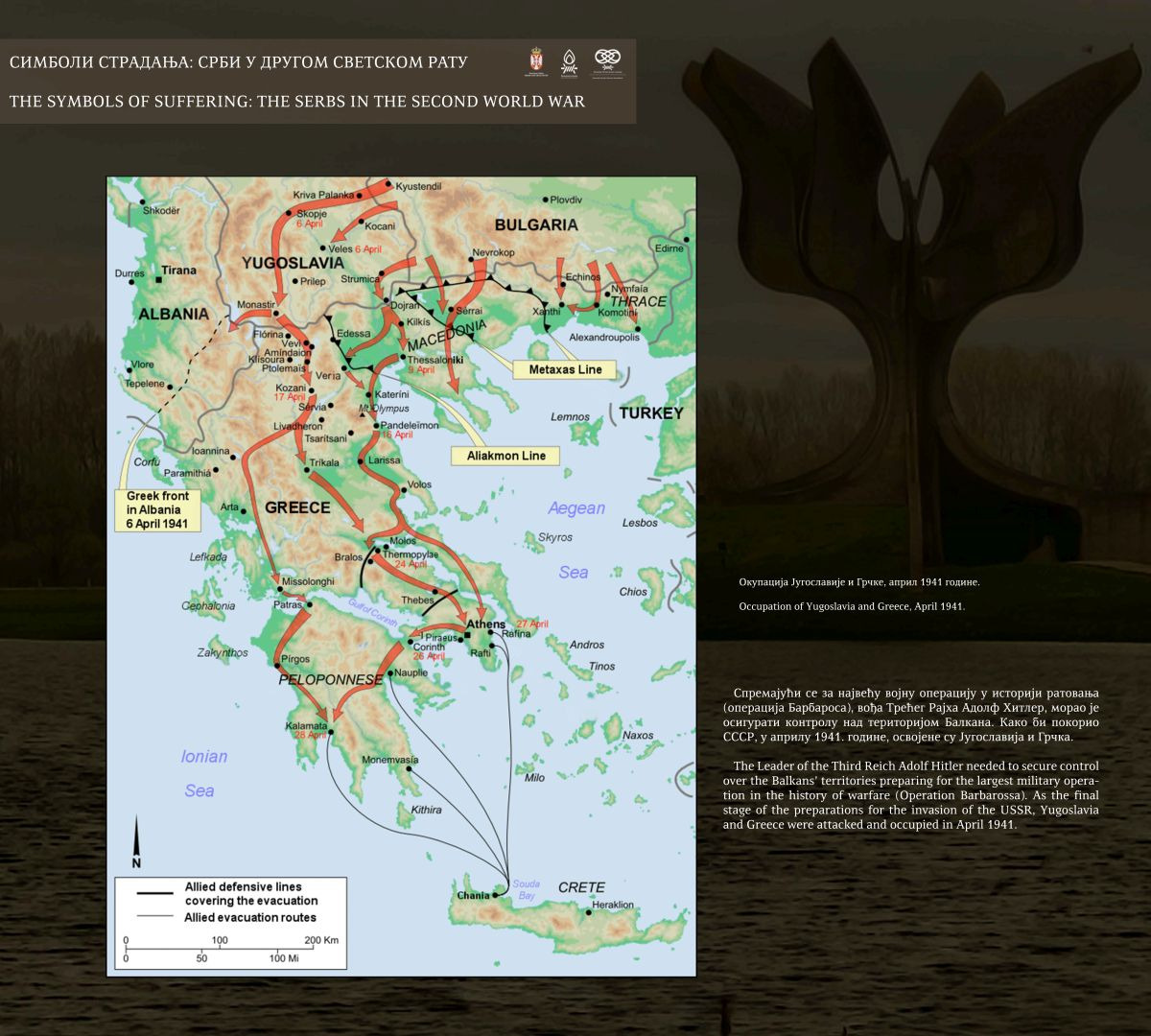Click the English title The Symbols of Suffering

coord(296,101)
